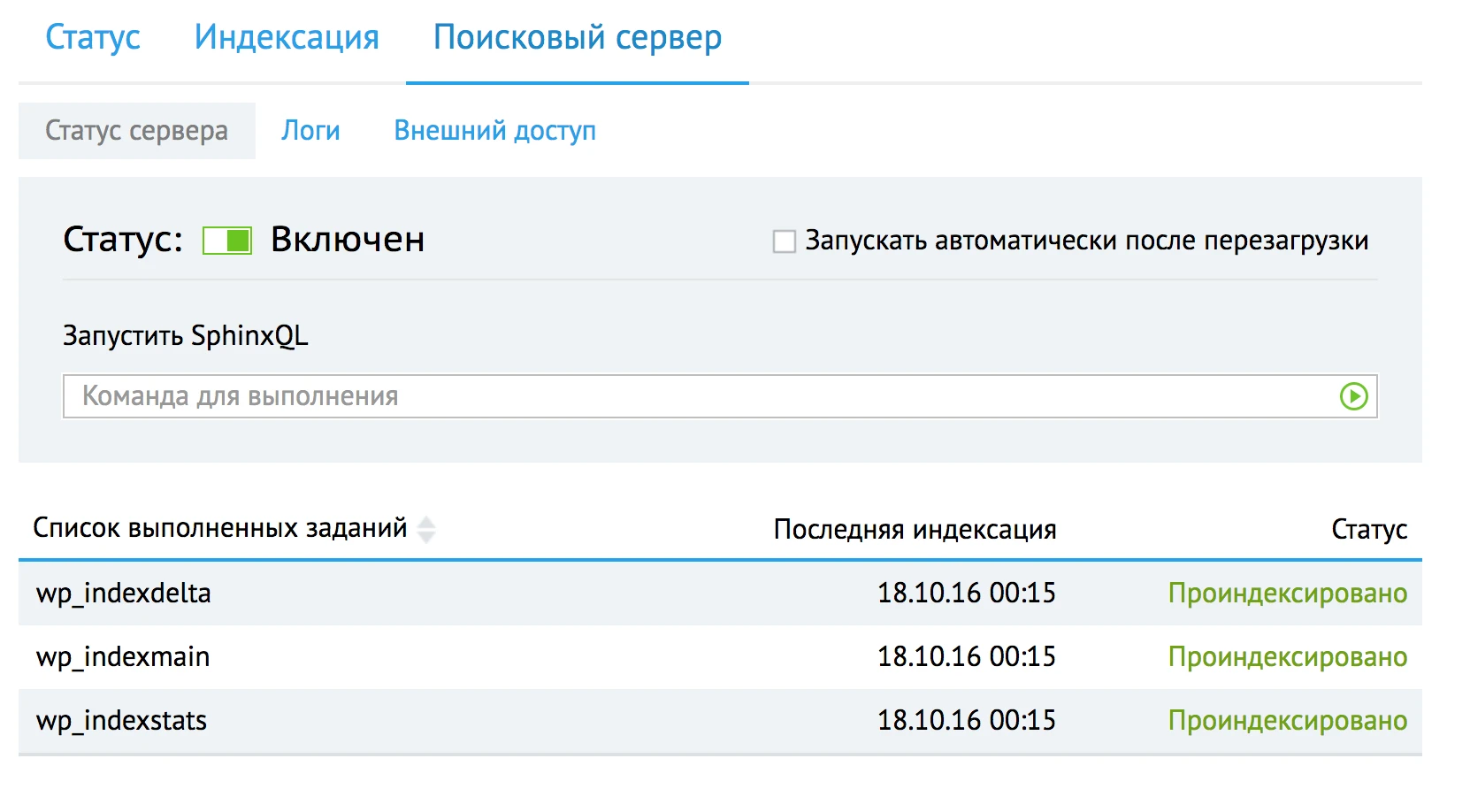Run the SphinxQL command with the play icon

point(1353,396)
